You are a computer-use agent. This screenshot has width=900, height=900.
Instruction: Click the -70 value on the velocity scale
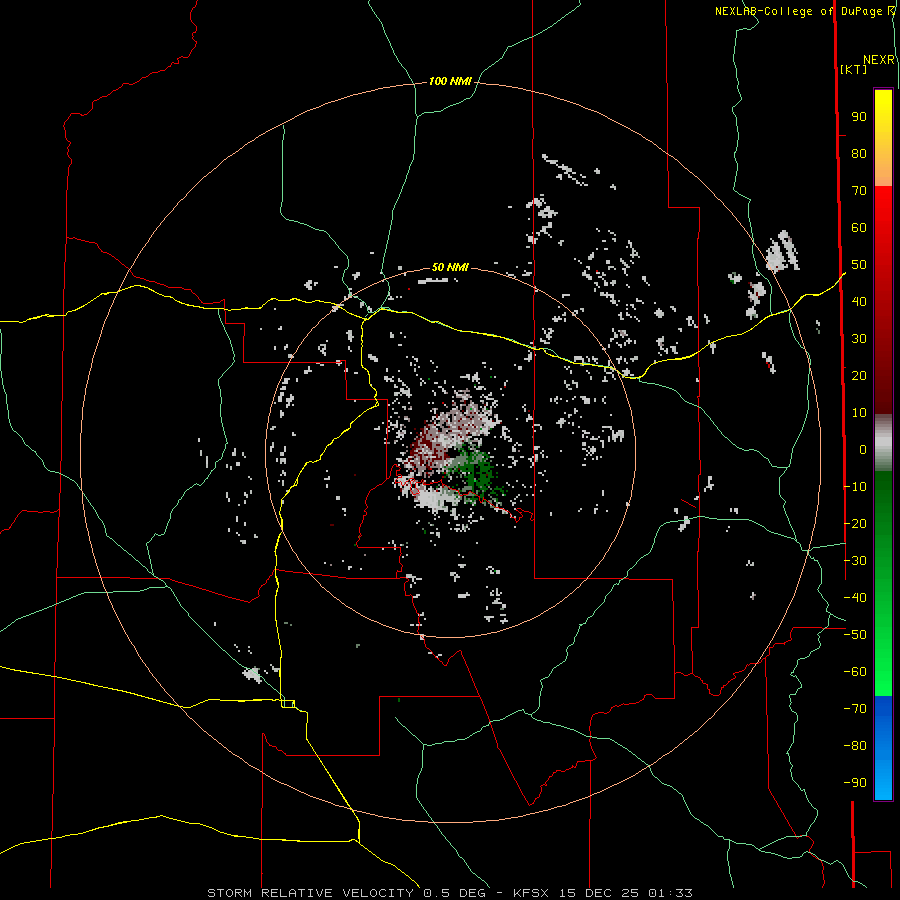tap(855, 709)
